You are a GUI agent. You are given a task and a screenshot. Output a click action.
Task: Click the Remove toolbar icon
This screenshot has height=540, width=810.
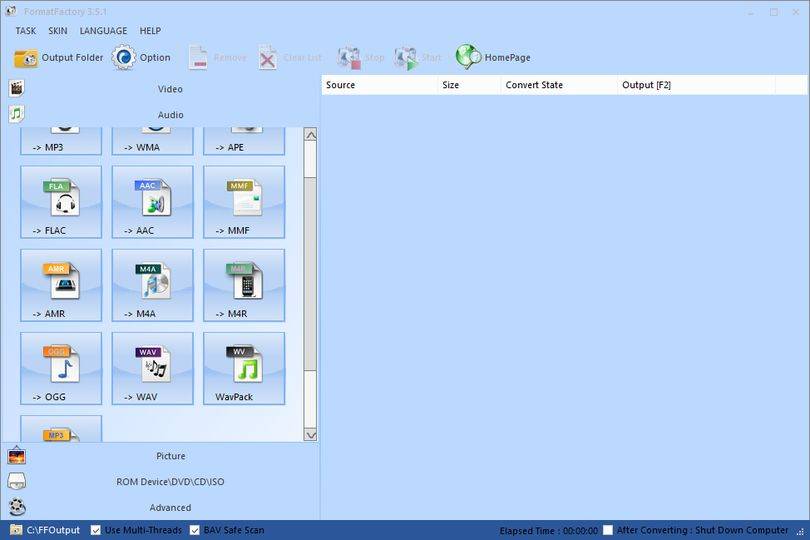click(x=198, y=57)
